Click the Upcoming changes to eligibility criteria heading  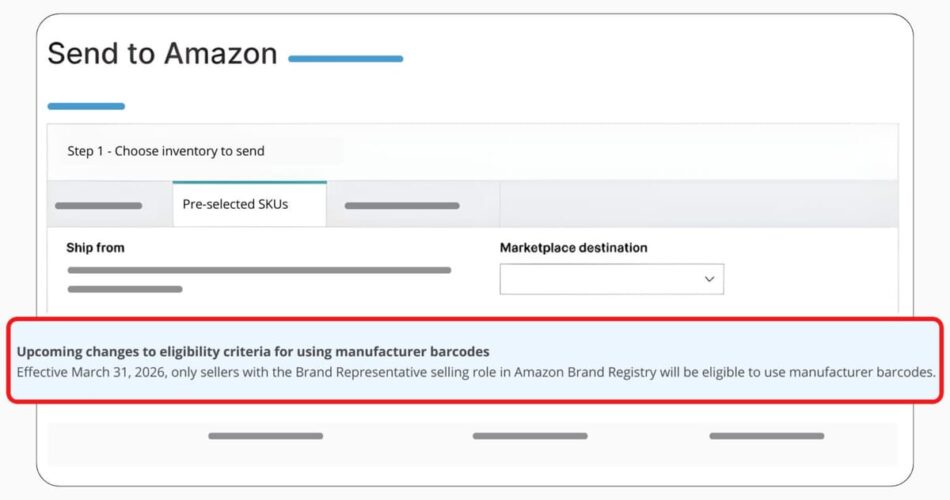(x=253, y=352)
